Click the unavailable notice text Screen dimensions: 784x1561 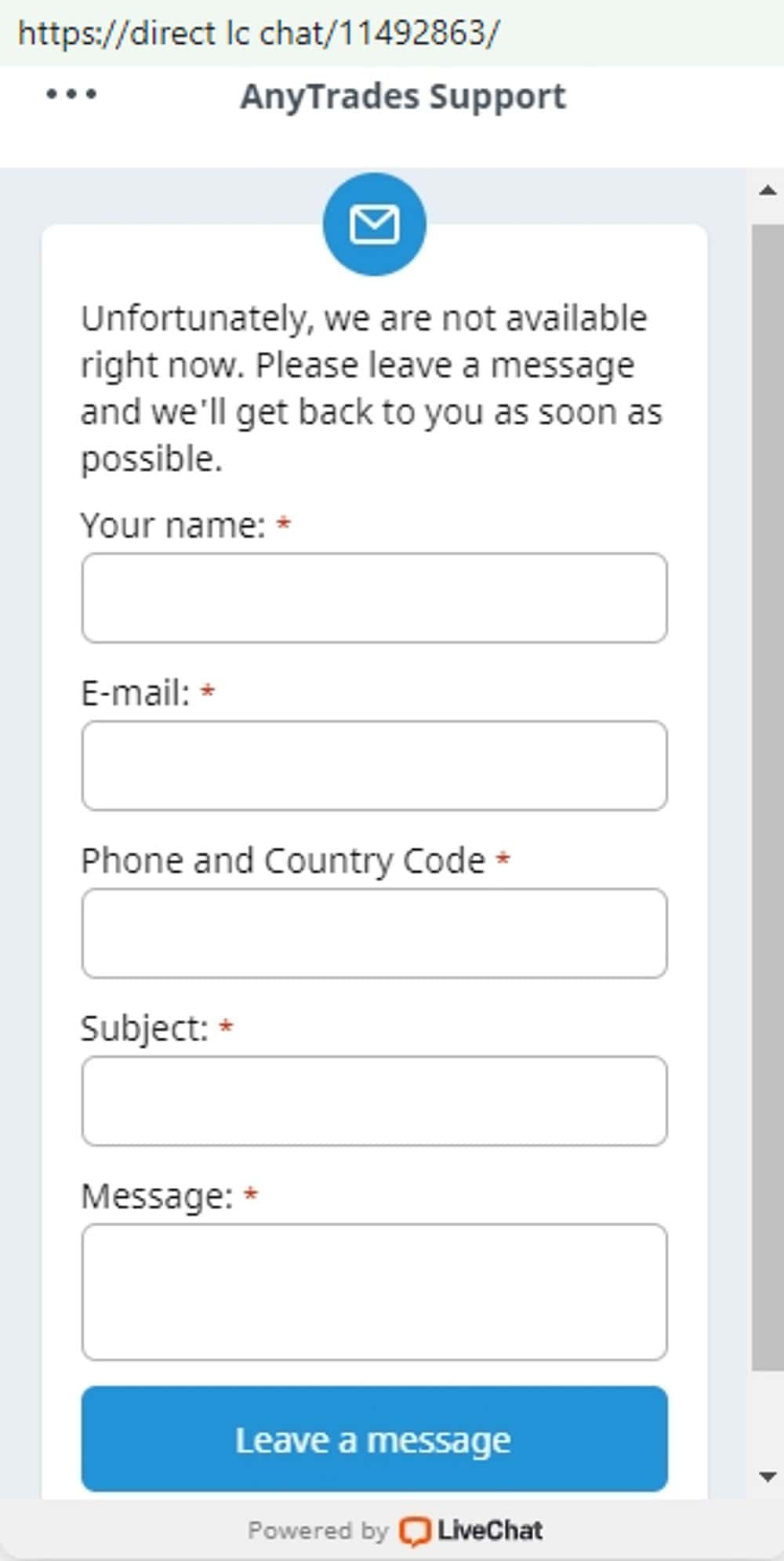[x=371, y=388]
